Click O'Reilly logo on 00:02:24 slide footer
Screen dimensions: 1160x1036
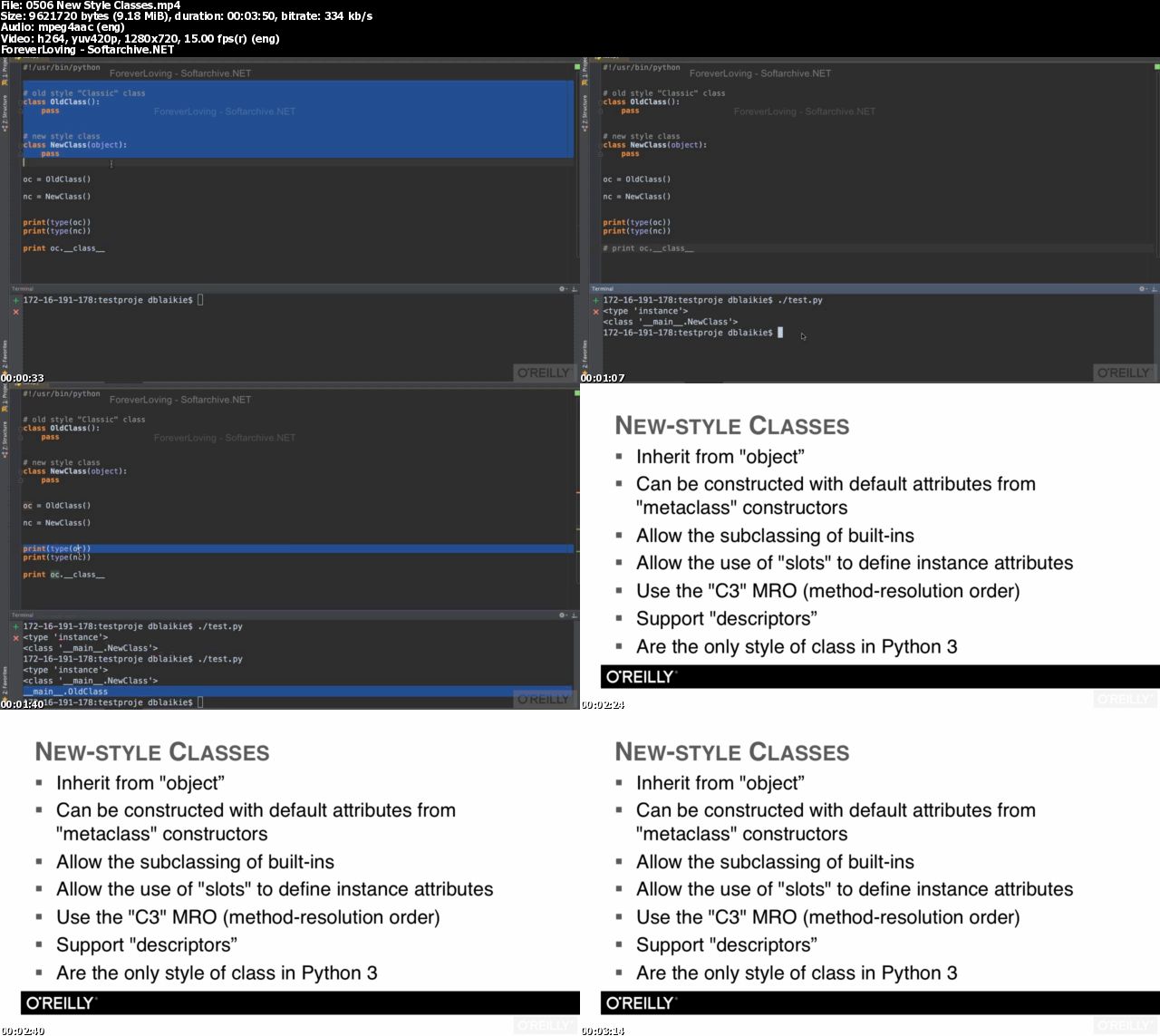641,677
